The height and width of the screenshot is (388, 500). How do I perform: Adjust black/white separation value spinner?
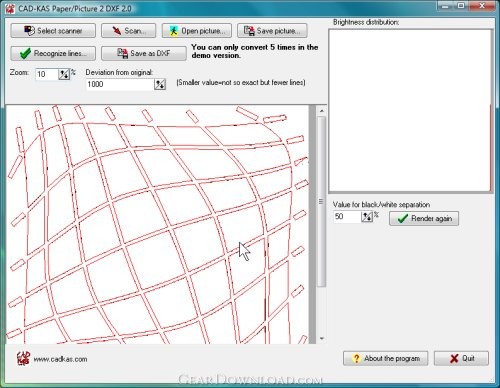pos(367,217)
